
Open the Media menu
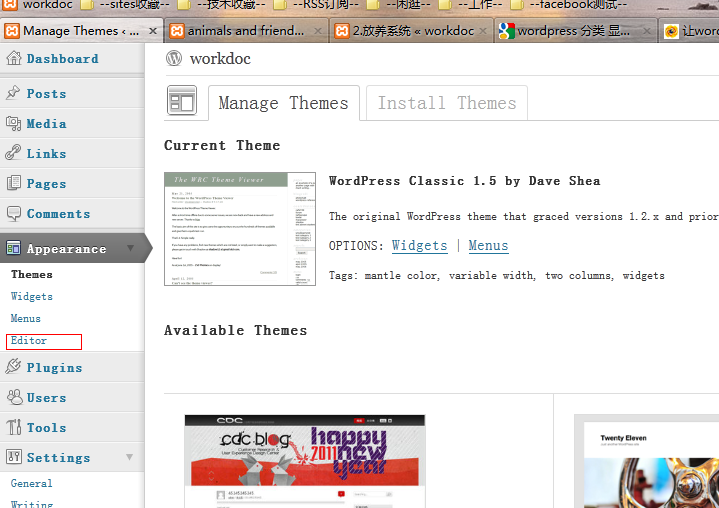pos(46,124)
